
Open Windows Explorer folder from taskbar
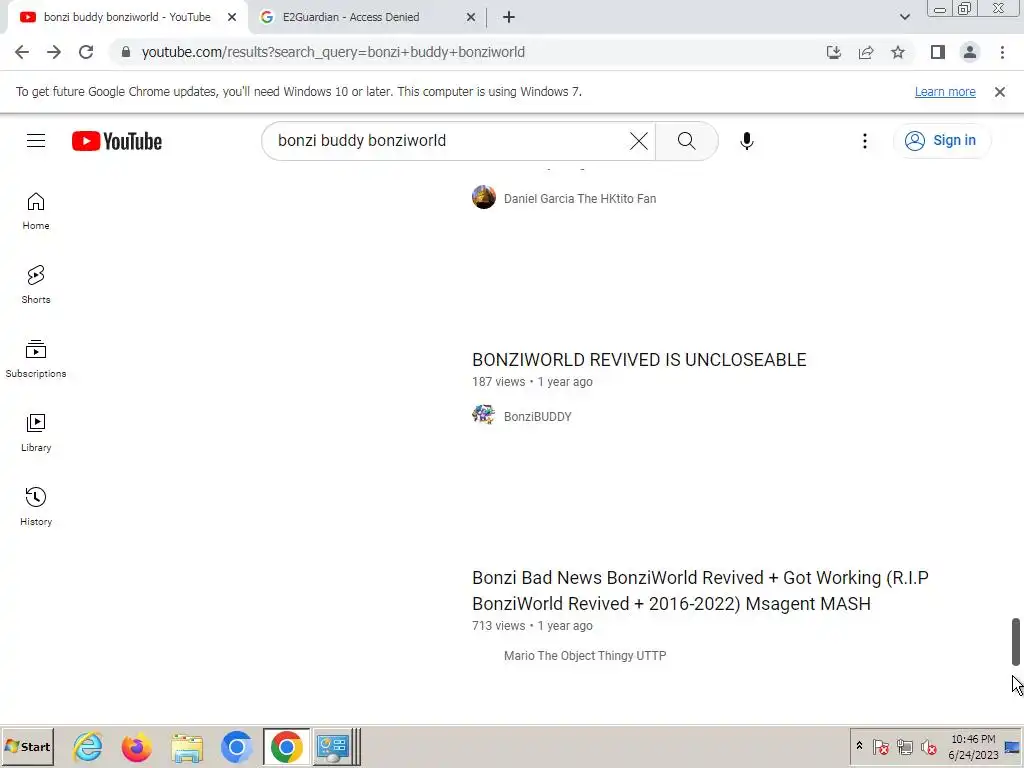click(187, 746)
